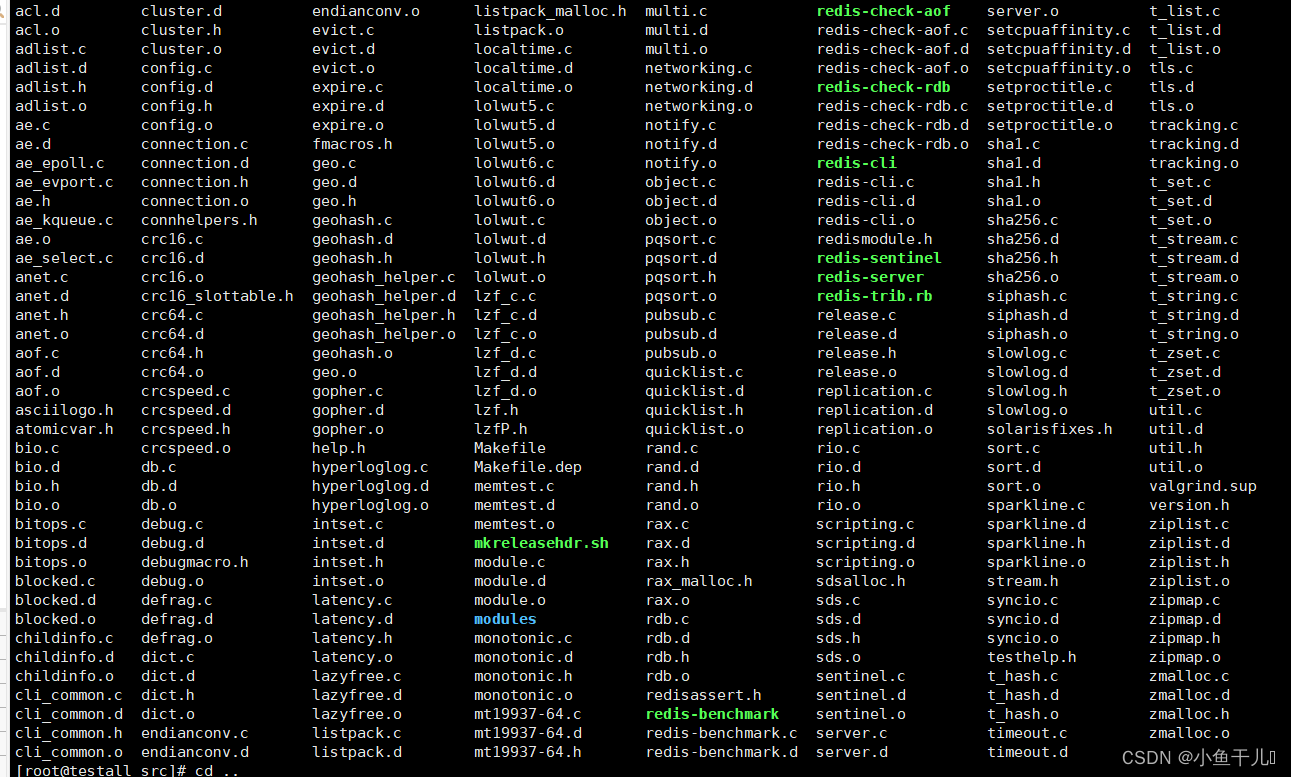This screenshot has width=1291, height=777.
Task: Click the crc16_slottable.h entry
Action: tap(217, 296)
